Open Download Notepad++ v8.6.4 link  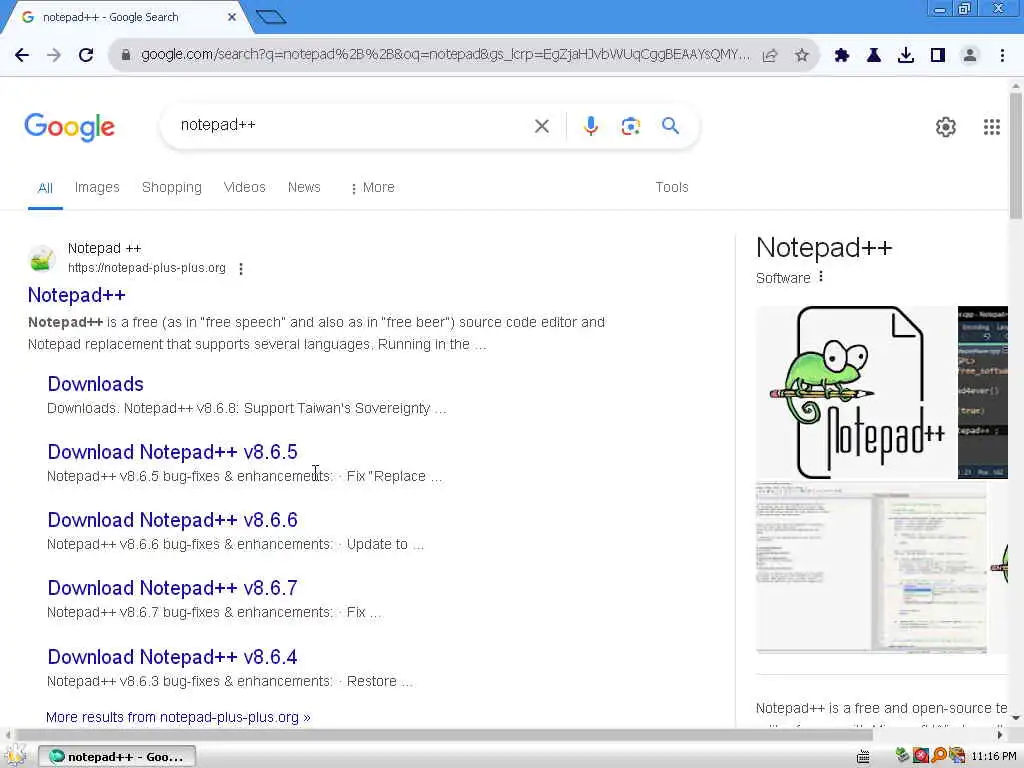172,657
